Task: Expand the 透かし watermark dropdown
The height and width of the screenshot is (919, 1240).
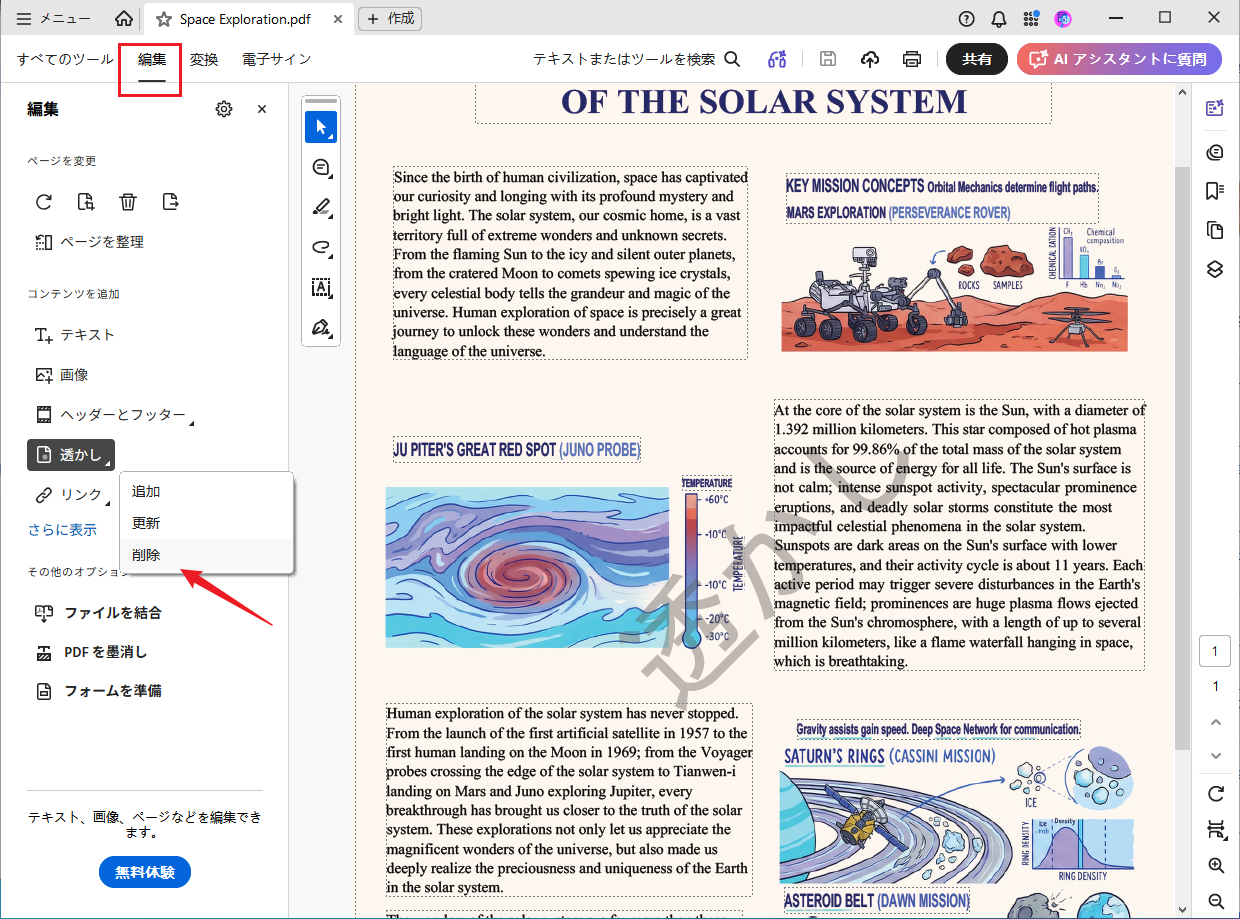Action: coord(71,455)
